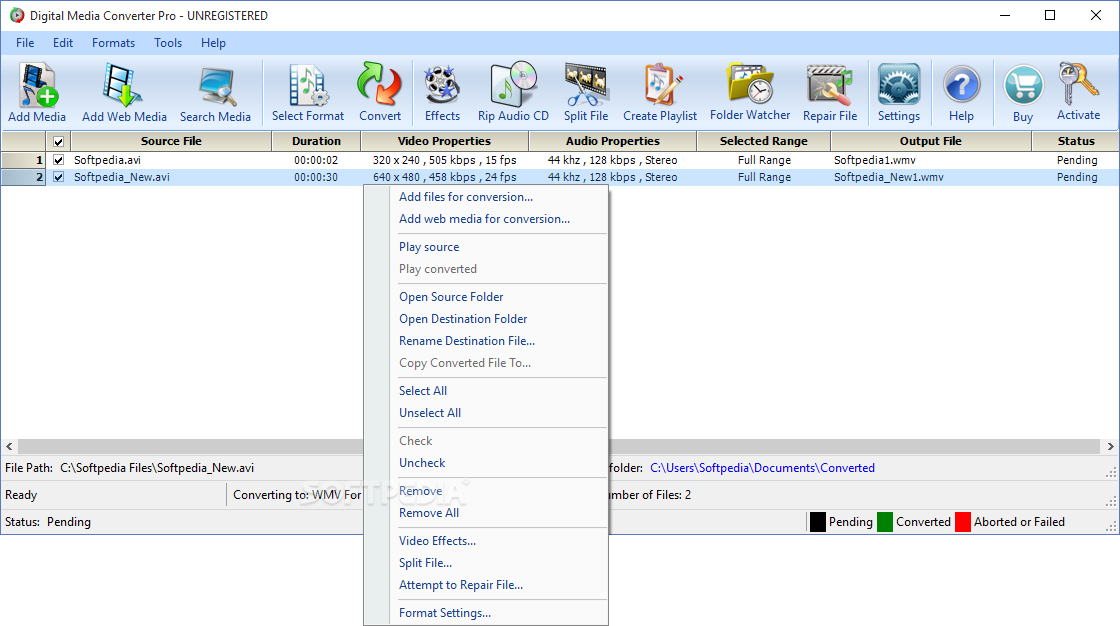
Task: Click the Add Media toolbar icon
Action: click(x=37, y=93)
